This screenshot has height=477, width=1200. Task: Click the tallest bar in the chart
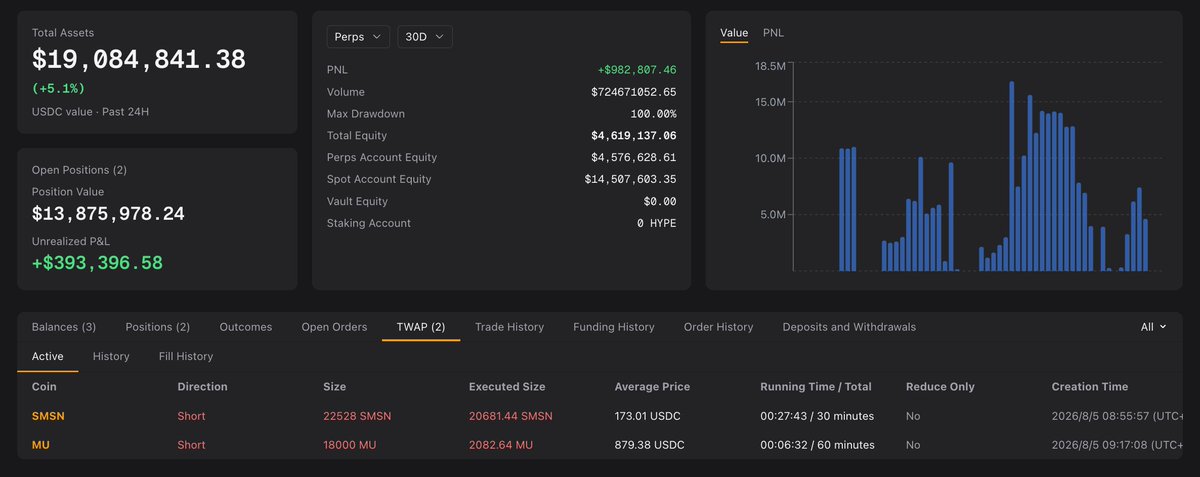[1012, 176]
